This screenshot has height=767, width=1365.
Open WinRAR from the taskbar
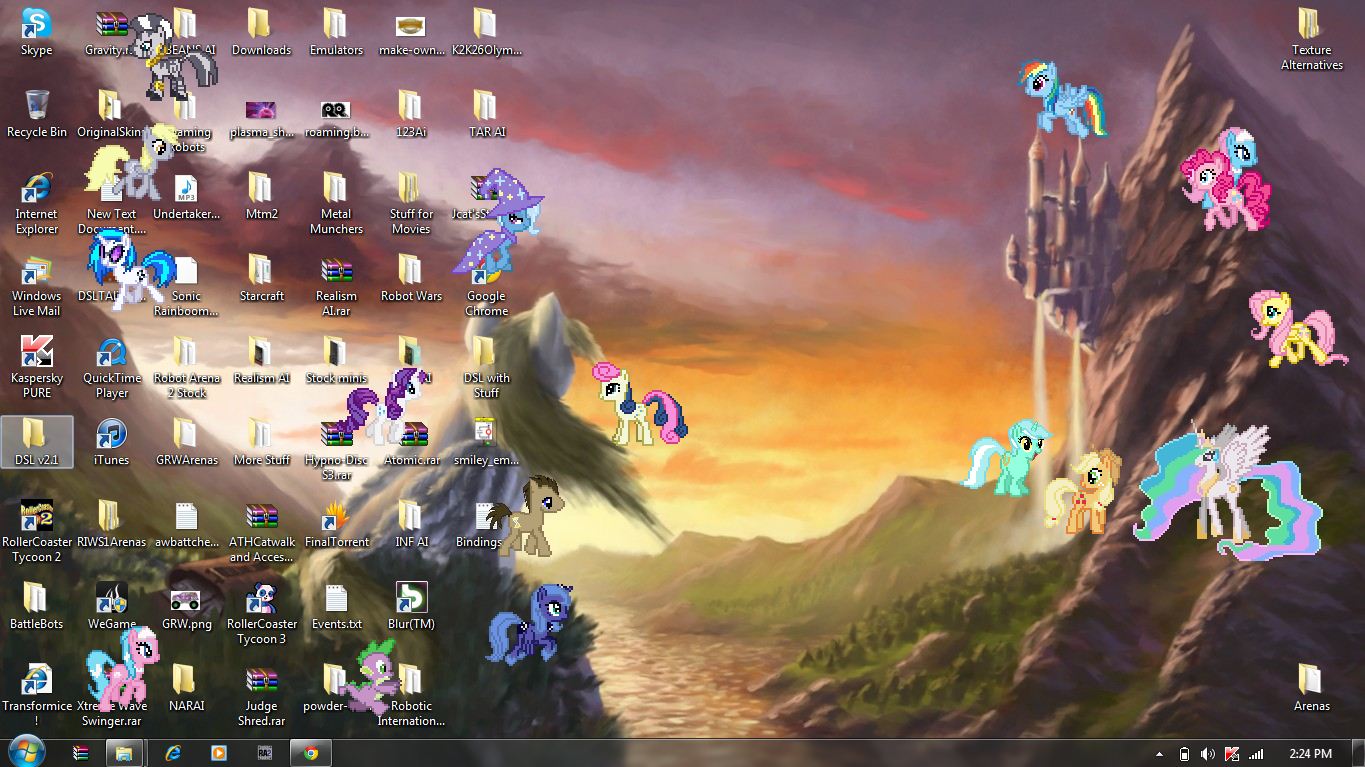(81, 753)
